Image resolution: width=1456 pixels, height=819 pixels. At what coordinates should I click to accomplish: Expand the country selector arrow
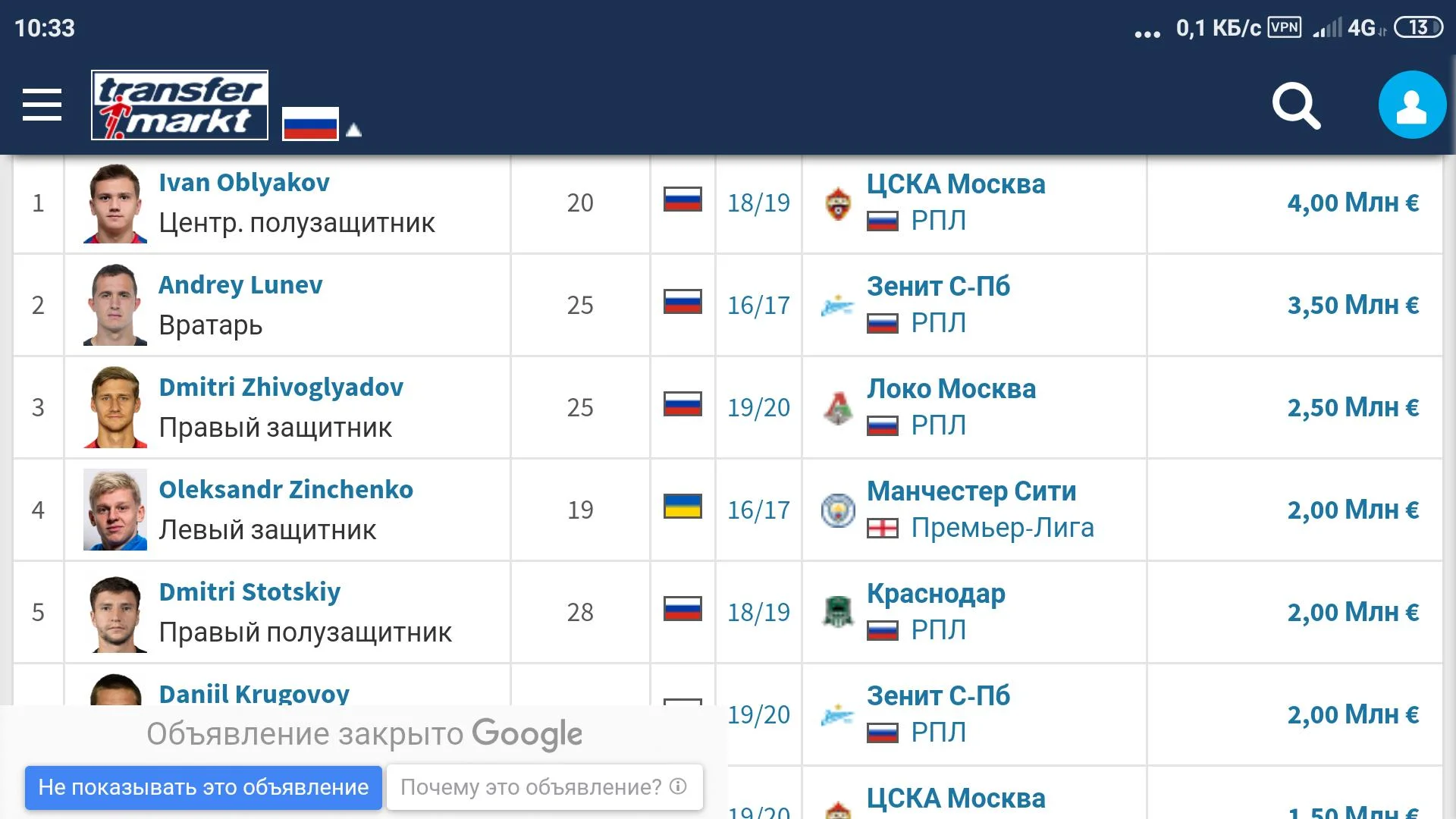pos(353,130)
